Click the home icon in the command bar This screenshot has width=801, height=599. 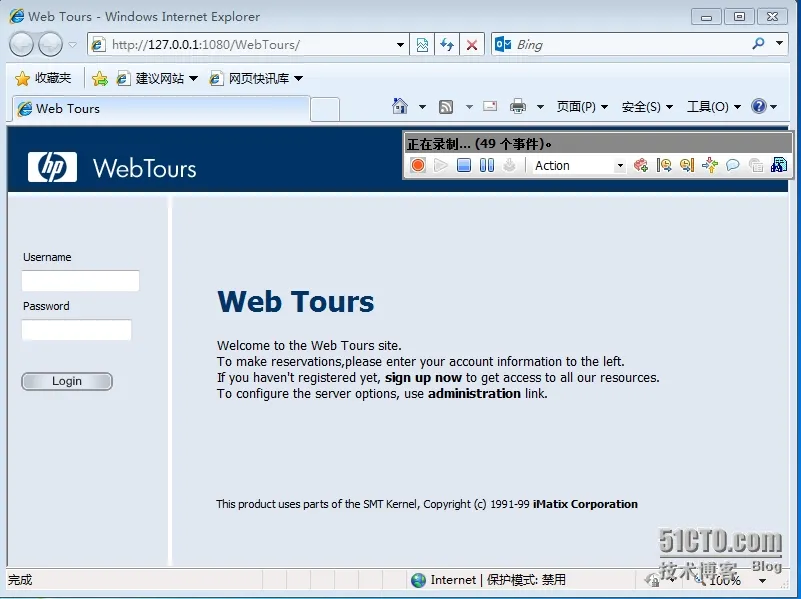[x=400, y=106]
